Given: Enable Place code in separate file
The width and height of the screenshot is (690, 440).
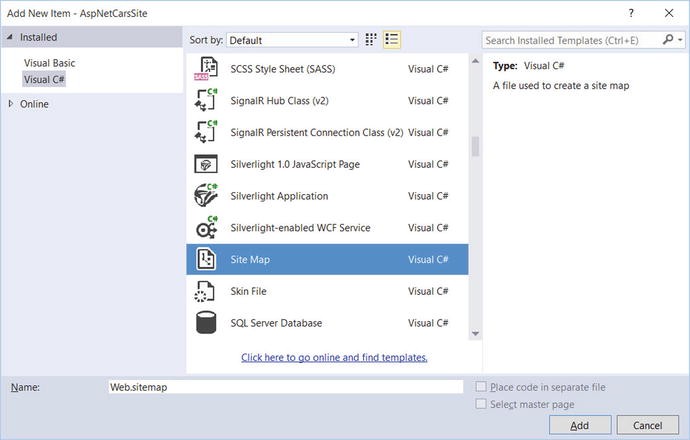Looking at the screenshot, I should (x=481, y=387).
